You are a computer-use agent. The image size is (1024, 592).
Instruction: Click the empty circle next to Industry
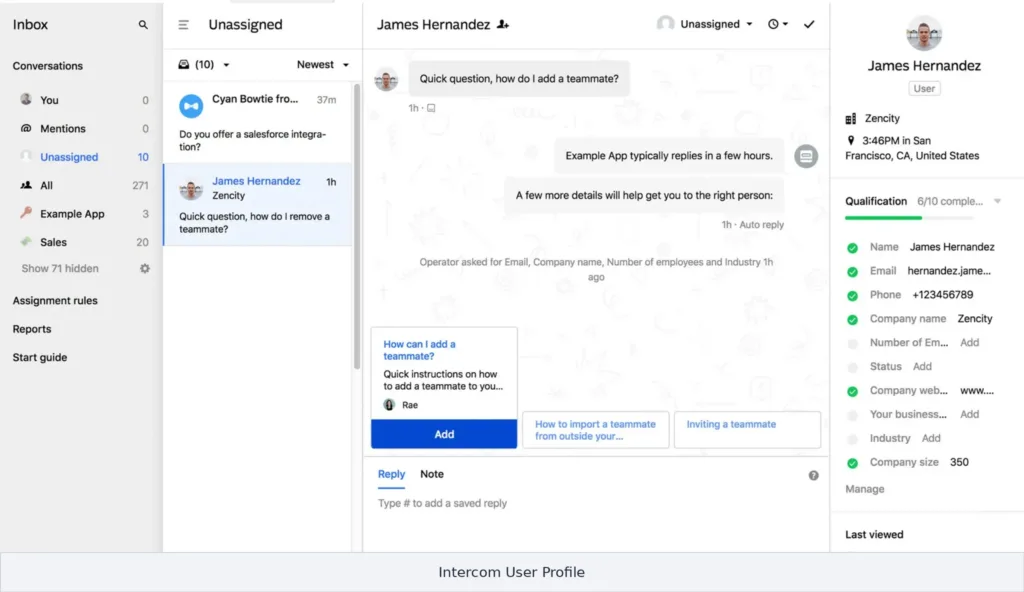point(852,439)
